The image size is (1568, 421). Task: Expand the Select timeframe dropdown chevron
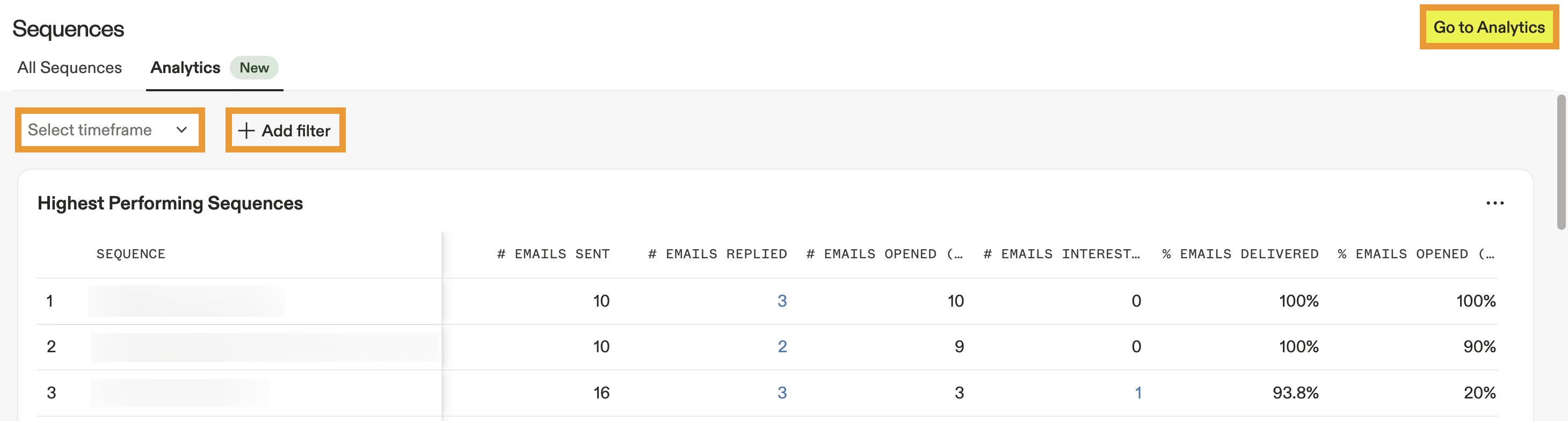tap(182, 129)
